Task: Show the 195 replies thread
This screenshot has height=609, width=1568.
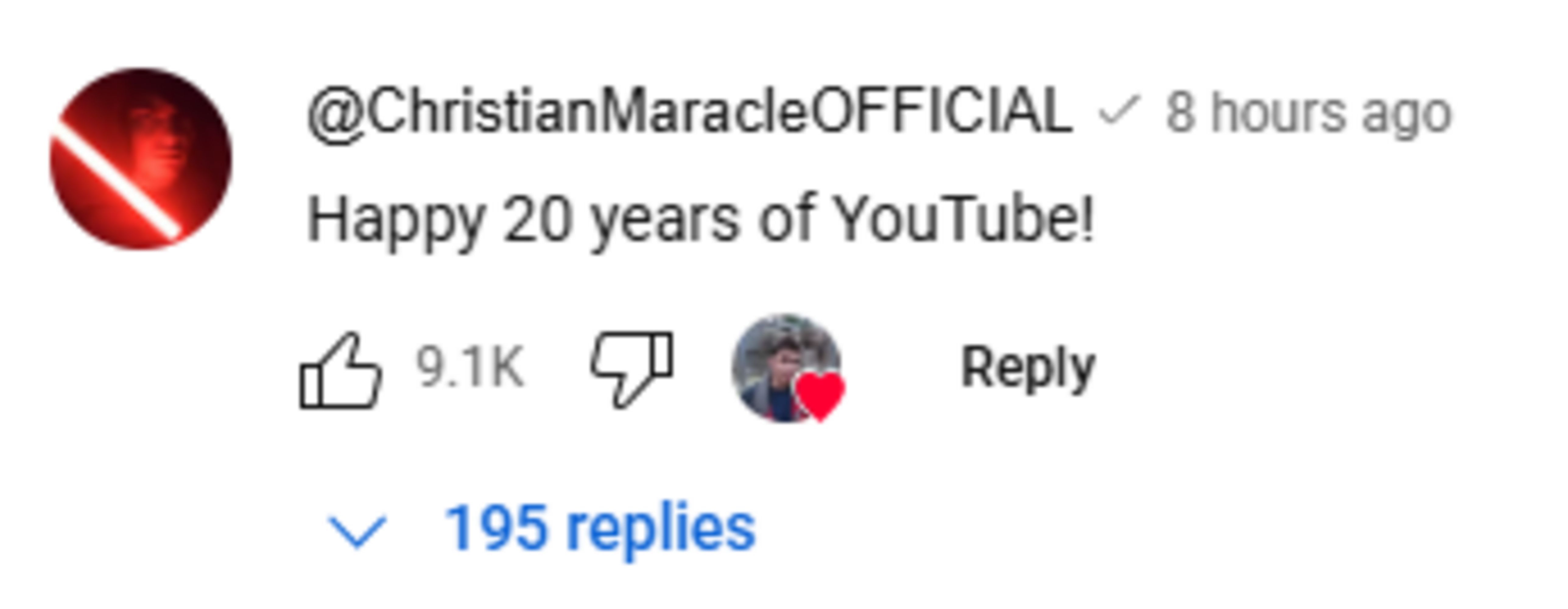Action: click(599, 529)
